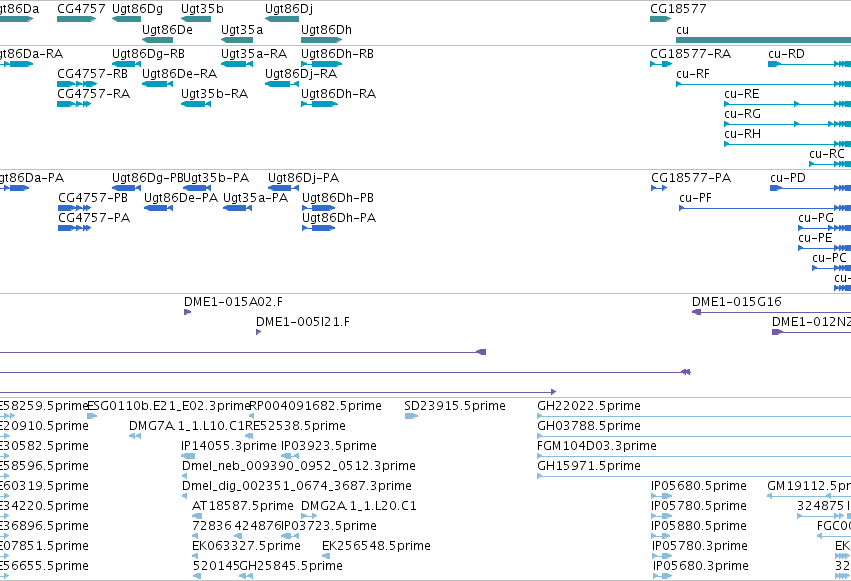Click protein Ugt86Dj-PA
Image resolution: width=851 pixels, height=581 pixels.
(x=283, y=188)
